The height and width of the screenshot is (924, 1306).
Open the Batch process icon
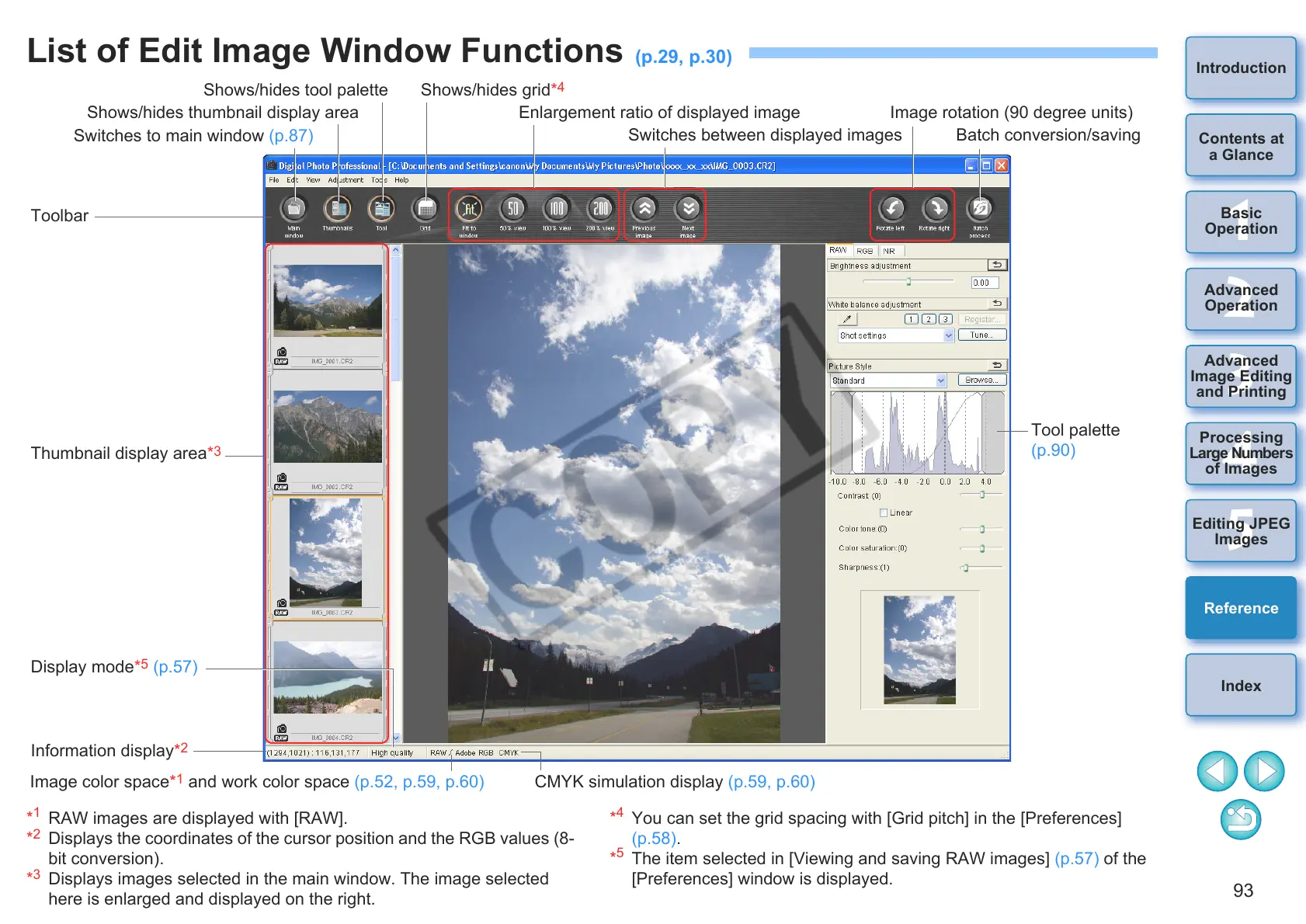pos(980,208)
